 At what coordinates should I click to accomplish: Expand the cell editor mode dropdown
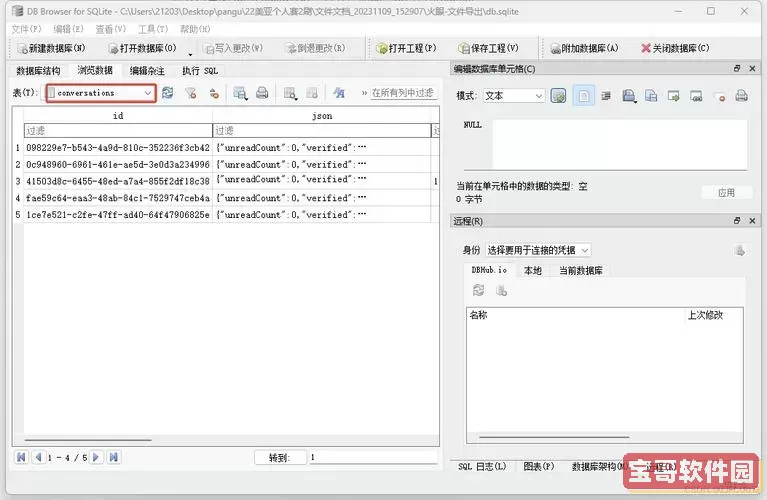click(514, 95)
